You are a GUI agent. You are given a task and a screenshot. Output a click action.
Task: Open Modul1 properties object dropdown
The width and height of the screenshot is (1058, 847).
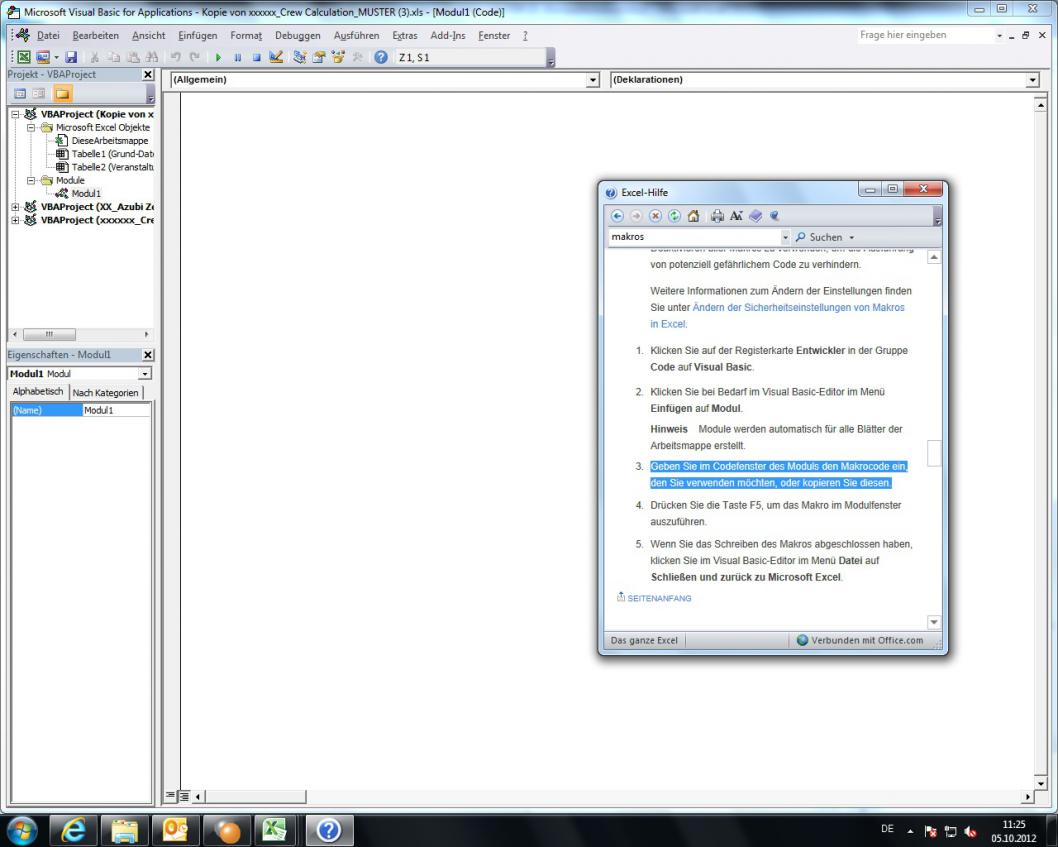(145, 374)
